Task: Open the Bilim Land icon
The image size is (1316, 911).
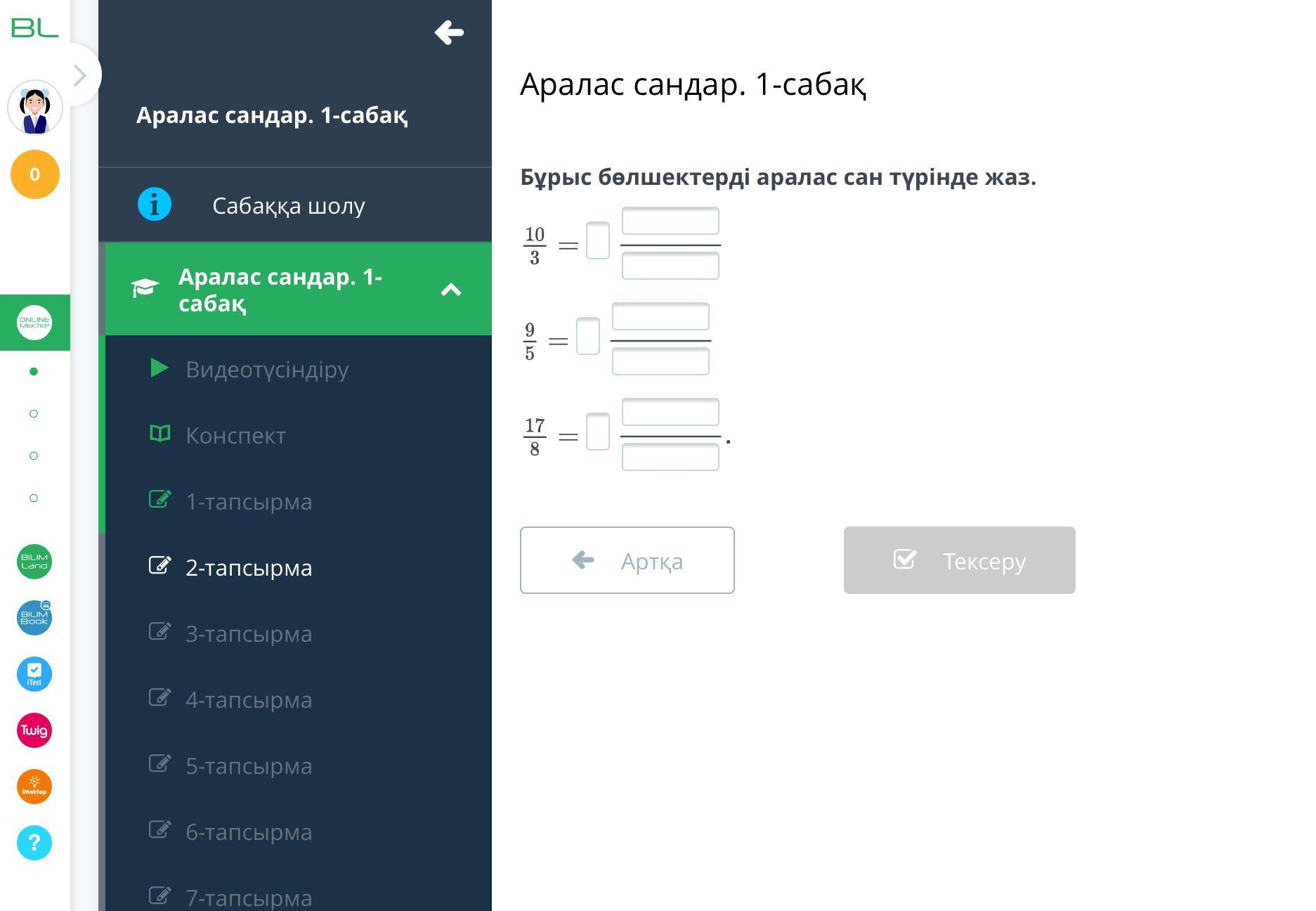Action: click(34, 562)
